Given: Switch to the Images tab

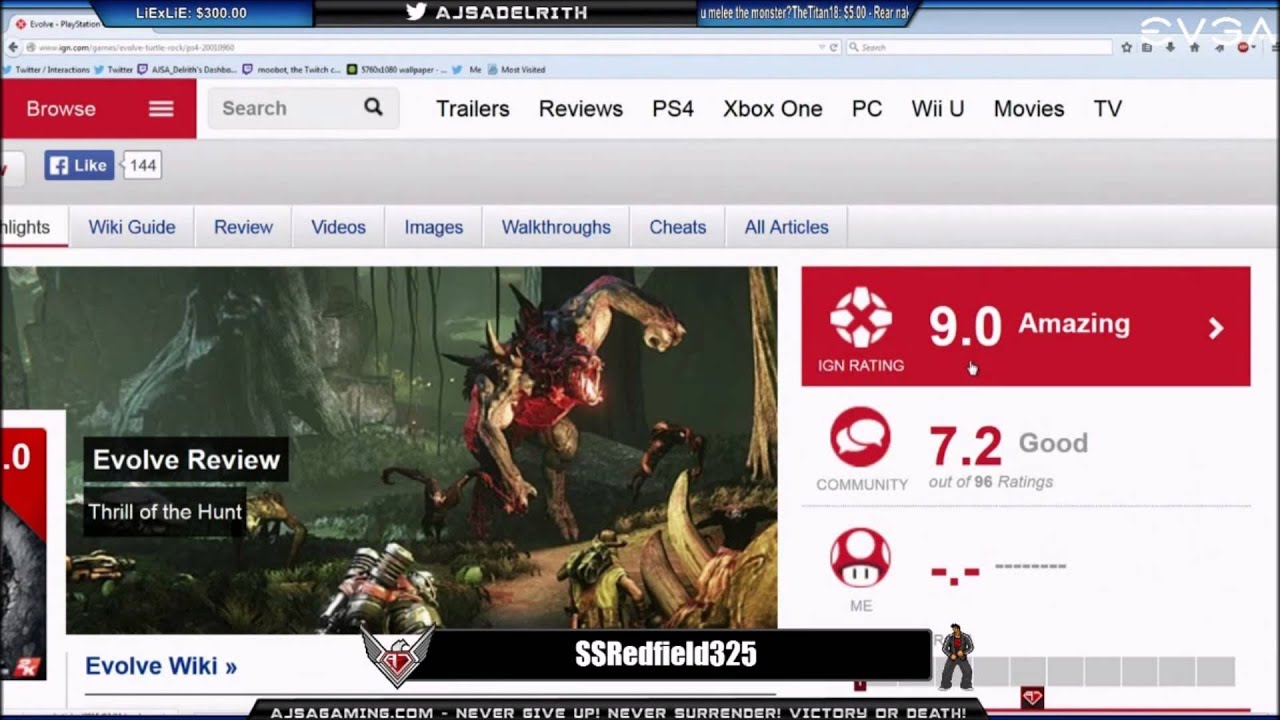Looking at the screenshot, I should tap(434, 227).
